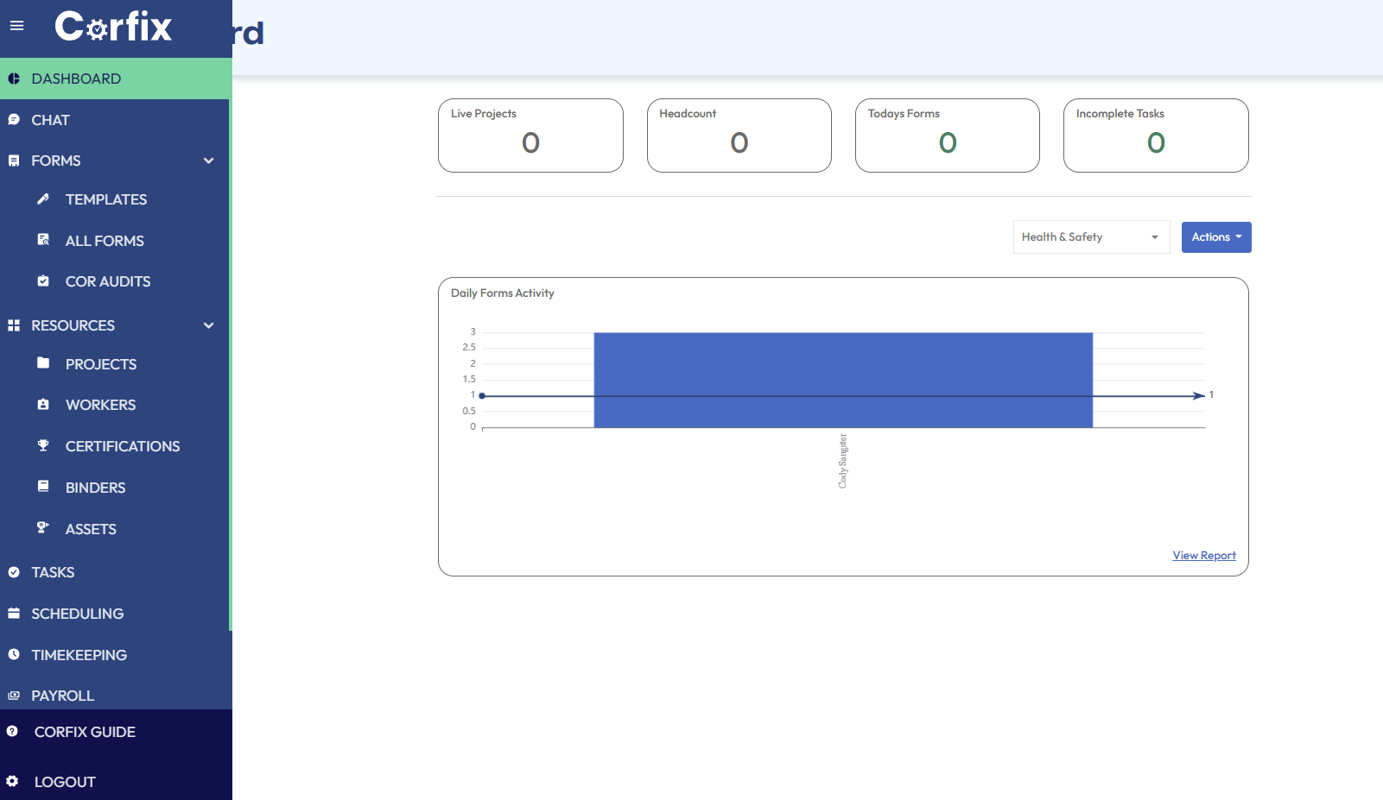1383x800 pixels.
Task: Open the Corfix Guide link
Action: (x=84, y=732)
